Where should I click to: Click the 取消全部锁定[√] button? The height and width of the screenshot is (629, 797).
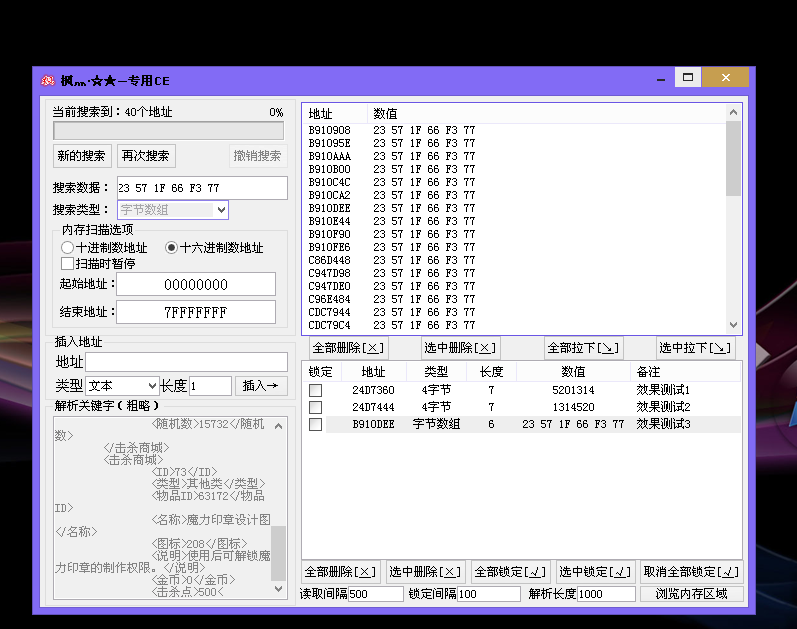[691, 572]
